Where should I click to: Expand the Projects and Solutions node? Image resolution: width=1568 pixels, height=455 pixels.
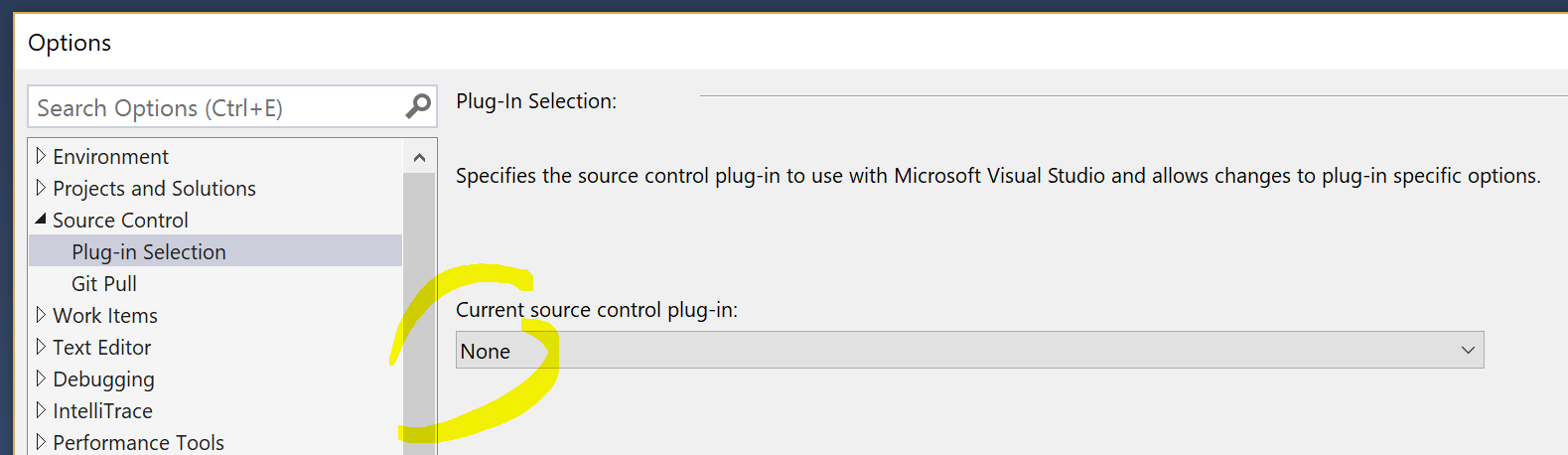tap(41, 188)
